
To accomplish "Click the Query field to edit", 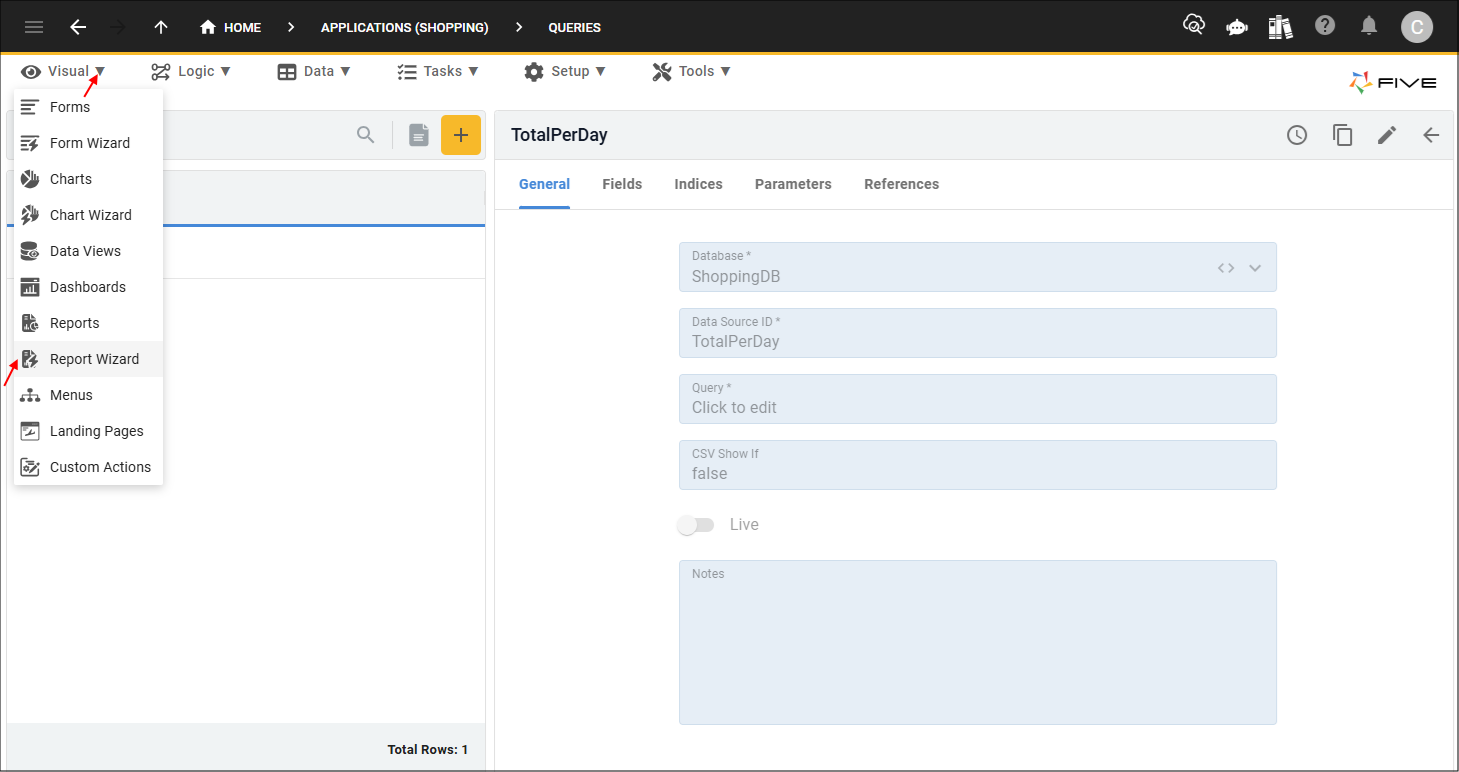I will click(x=977, y=399).
